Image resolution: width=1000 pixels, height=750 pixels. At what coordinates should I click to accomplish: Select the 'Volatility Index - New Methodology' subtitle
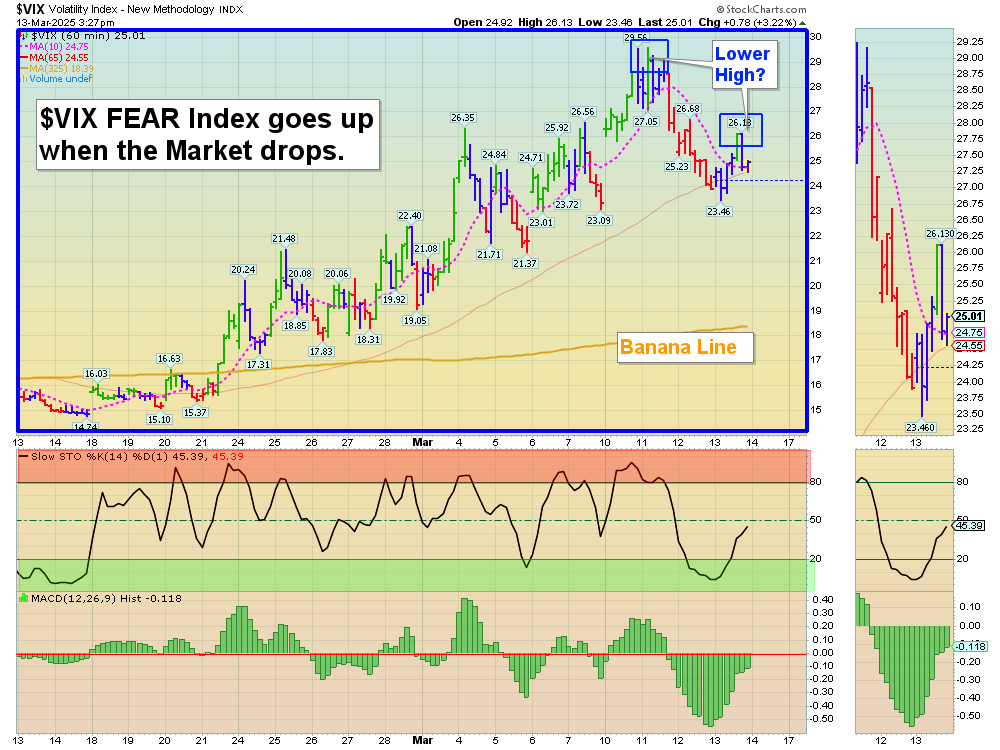coord(132,10)
